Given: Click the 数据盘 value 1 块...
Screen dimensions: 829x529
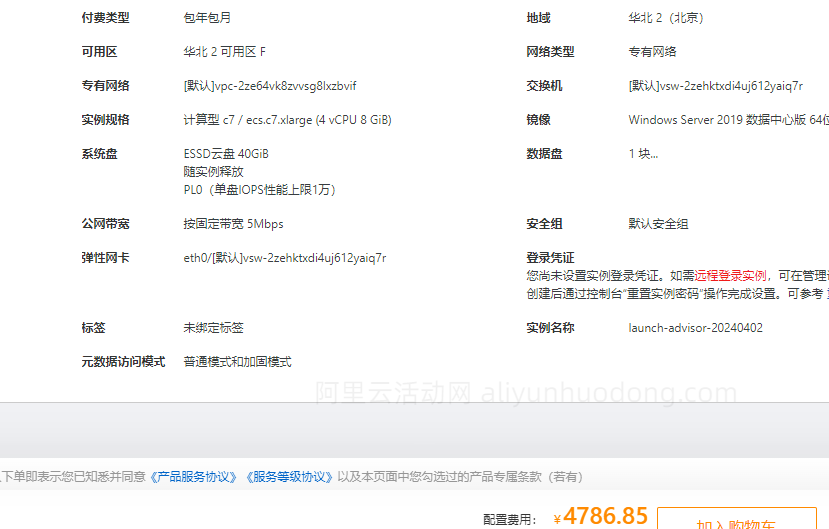Looking at the screenshot, I should [x=643, y=154].
